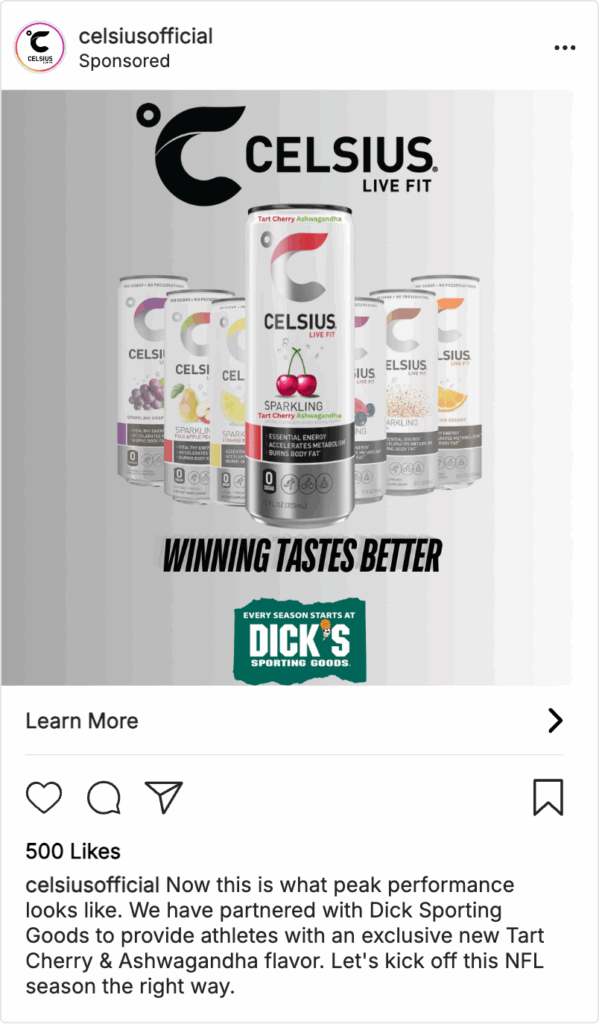Click the Winning Tastes Better slogan
Viewport: 599px width, 1024px height.
click(301, 556)
